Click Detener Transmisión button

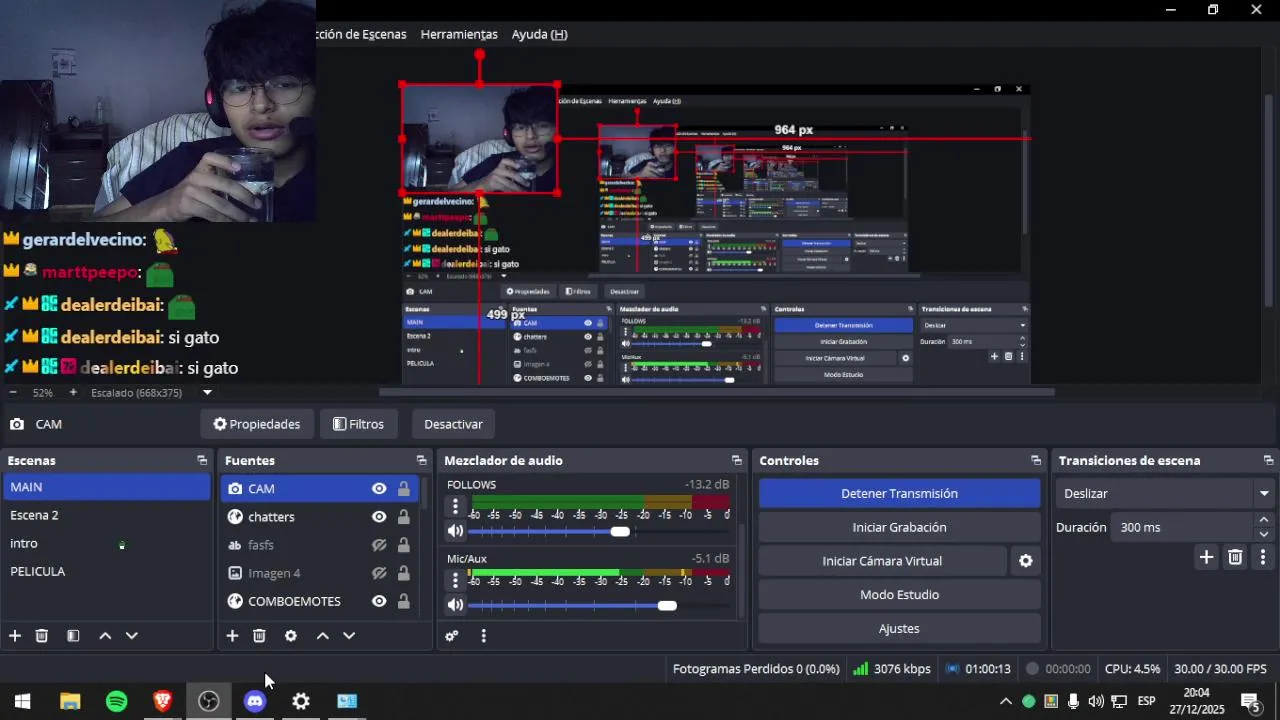tap(899, 494)
